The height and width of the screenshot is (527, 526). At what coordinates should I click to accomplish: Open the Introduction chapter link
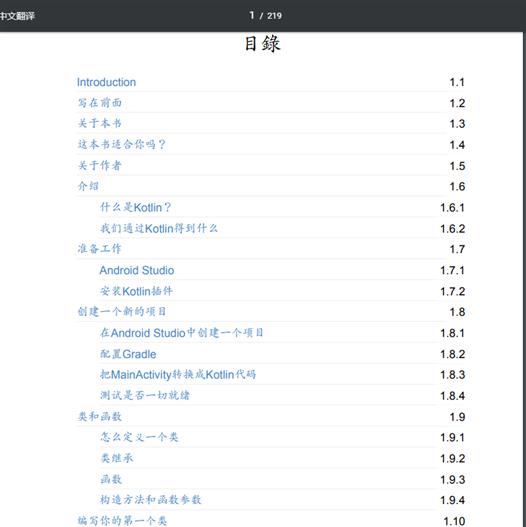[x=106, y=82]
